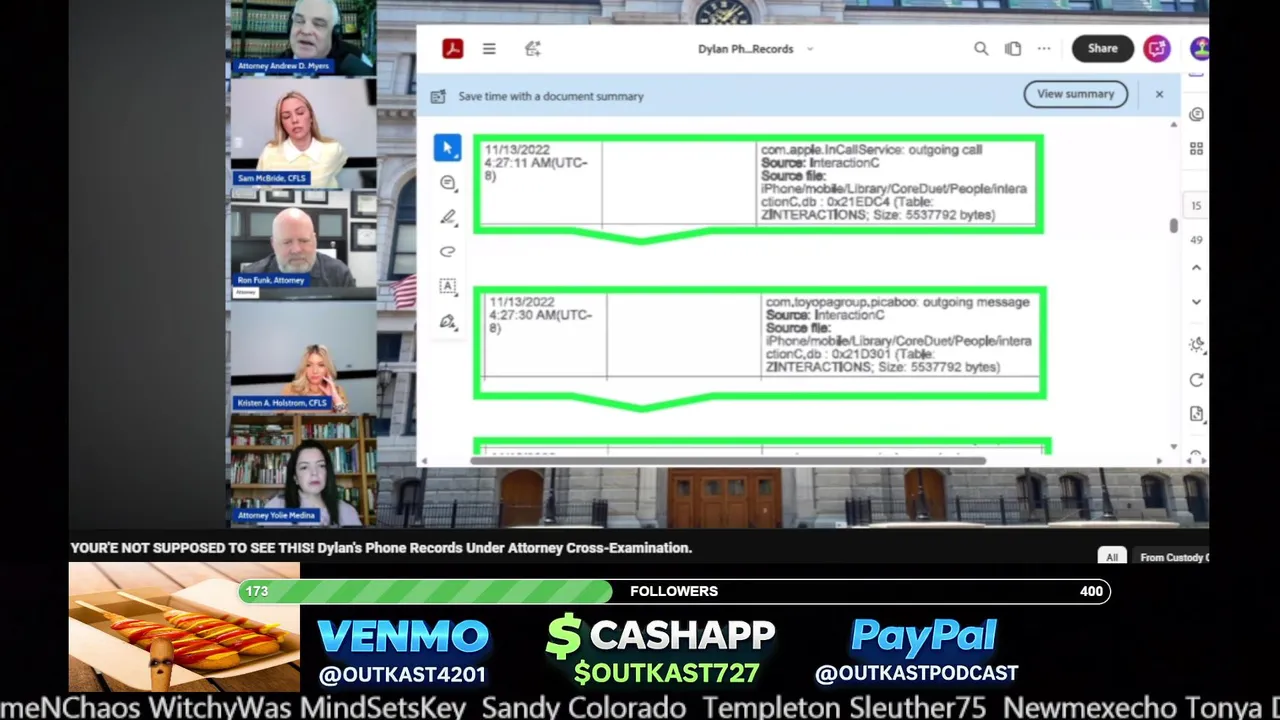This screenshot has height=720, width=1280.
Task: Open the page fit document icon
Action: pos(1196,414)
